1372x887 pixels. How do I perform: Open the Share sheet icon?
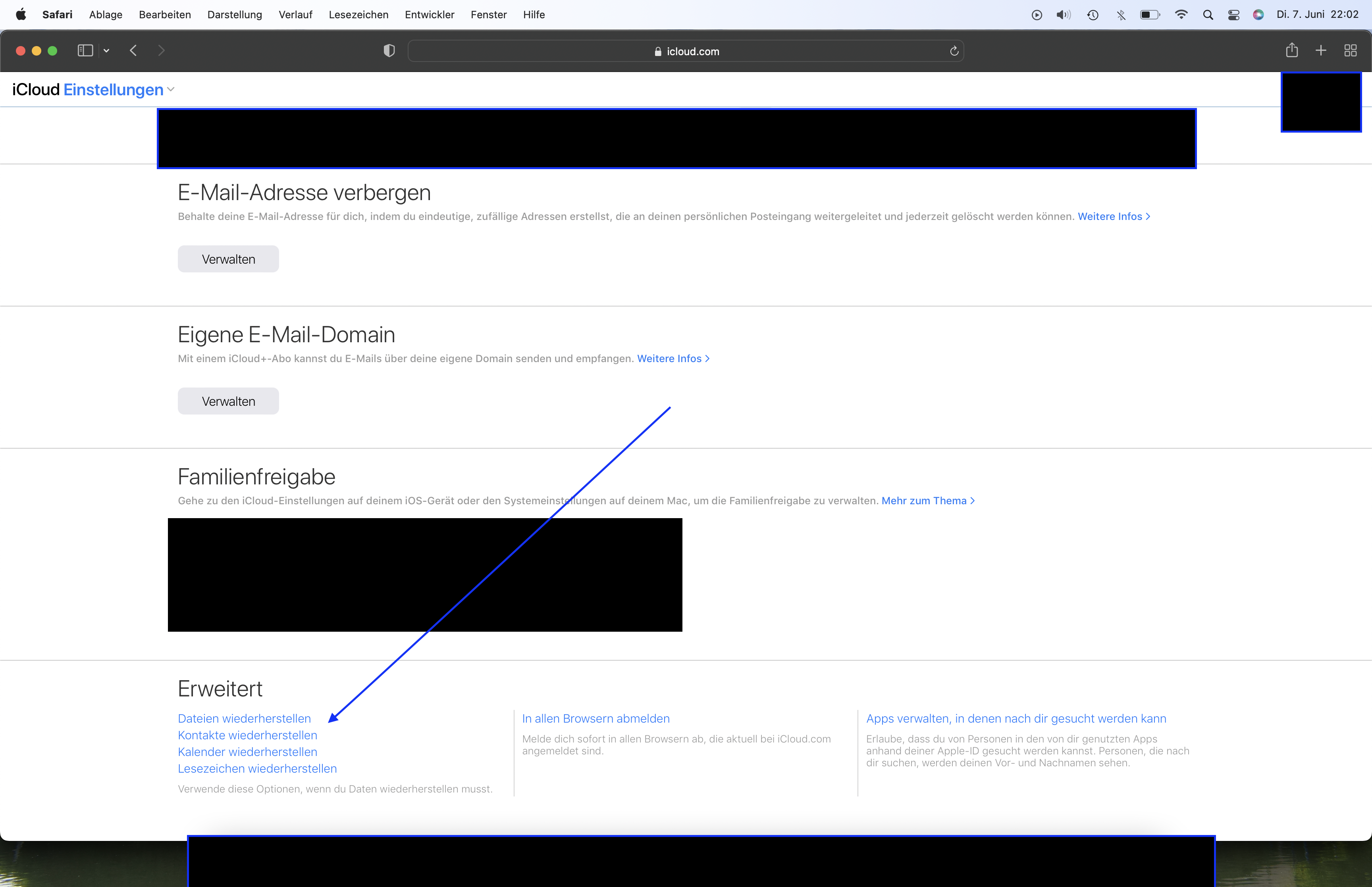coord(1292,51)
